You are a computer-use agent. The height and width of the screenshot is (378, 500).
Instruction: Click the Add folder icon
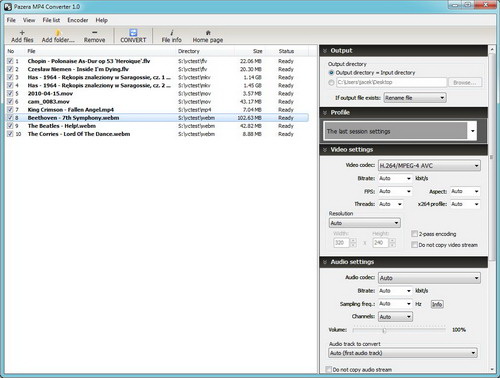[58, 33]
